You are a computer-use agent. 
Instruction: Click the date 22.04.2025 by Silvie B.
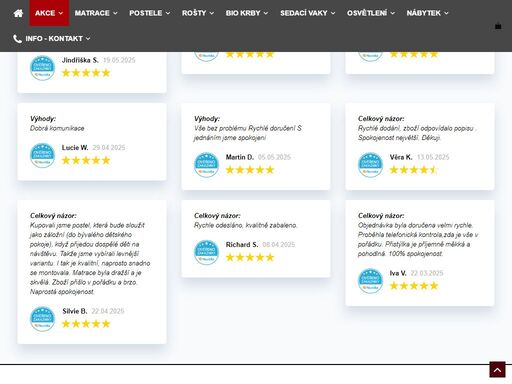click(x=108, y=311)
